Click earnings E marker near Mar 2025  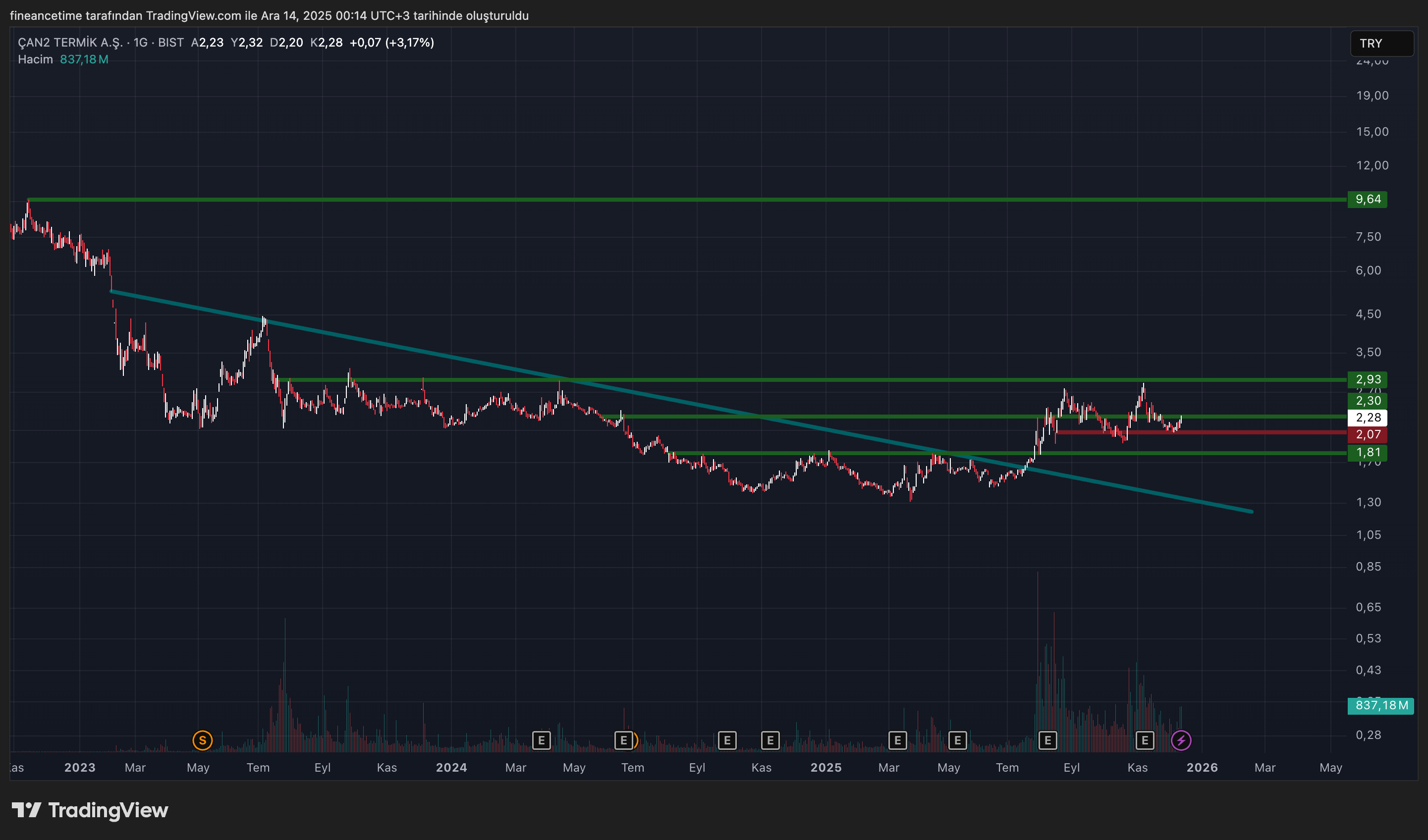tap(898, 740)
